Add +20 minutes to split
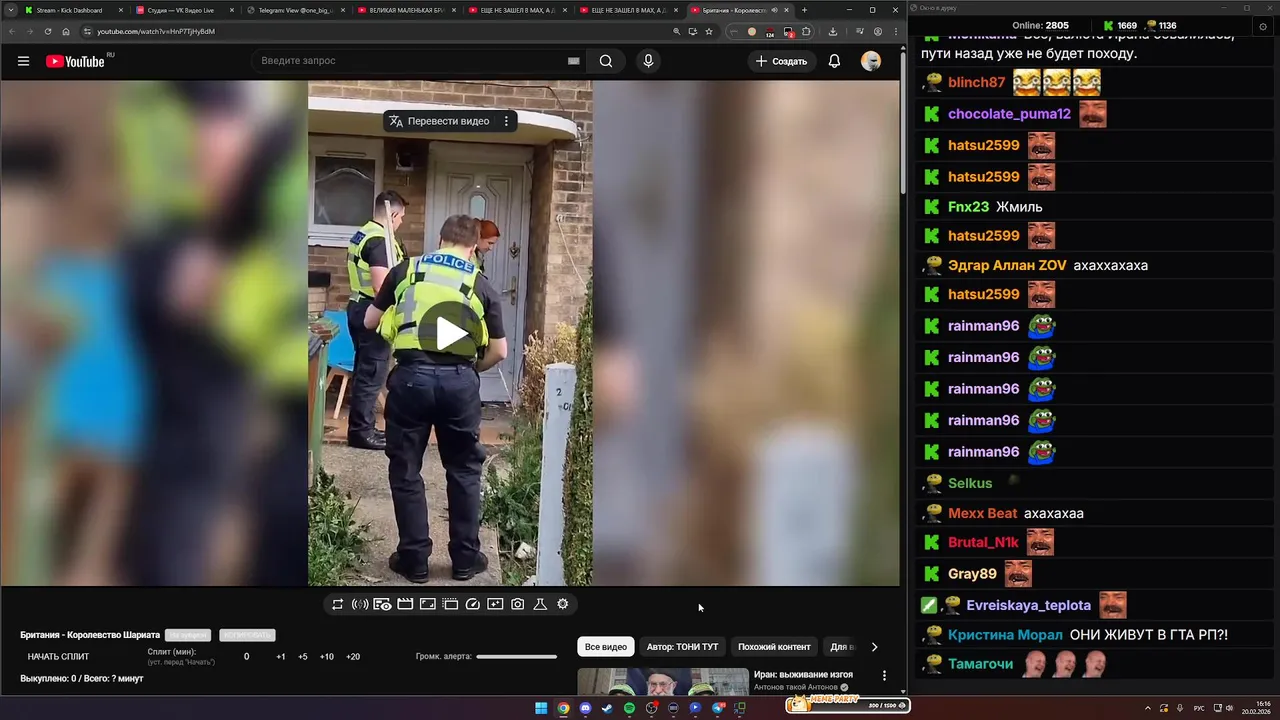This screenshot has height=720, width=1280. pos(353,657)
